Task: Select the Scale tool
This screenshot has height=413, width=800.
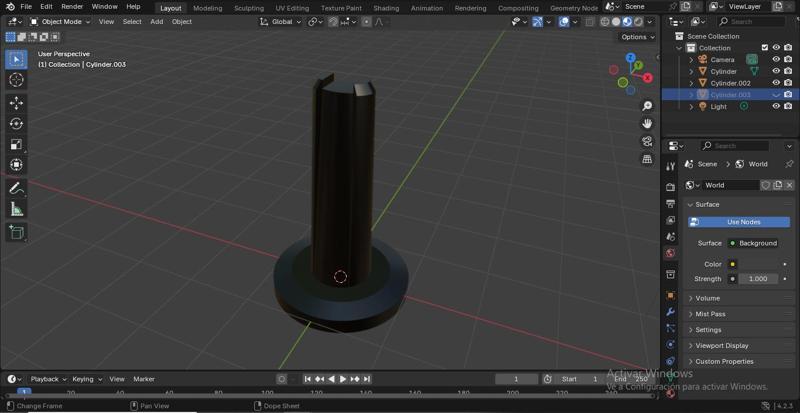Action: [x=16, y=144]
